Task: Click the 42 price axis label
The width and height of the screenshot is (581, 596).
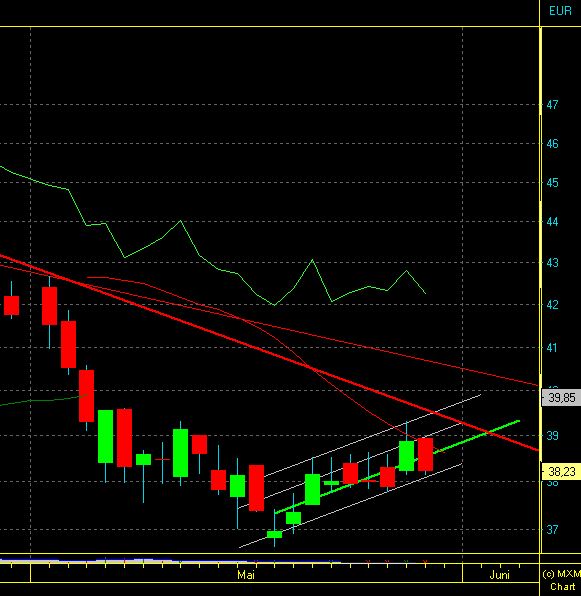Action: click(552, 305)
